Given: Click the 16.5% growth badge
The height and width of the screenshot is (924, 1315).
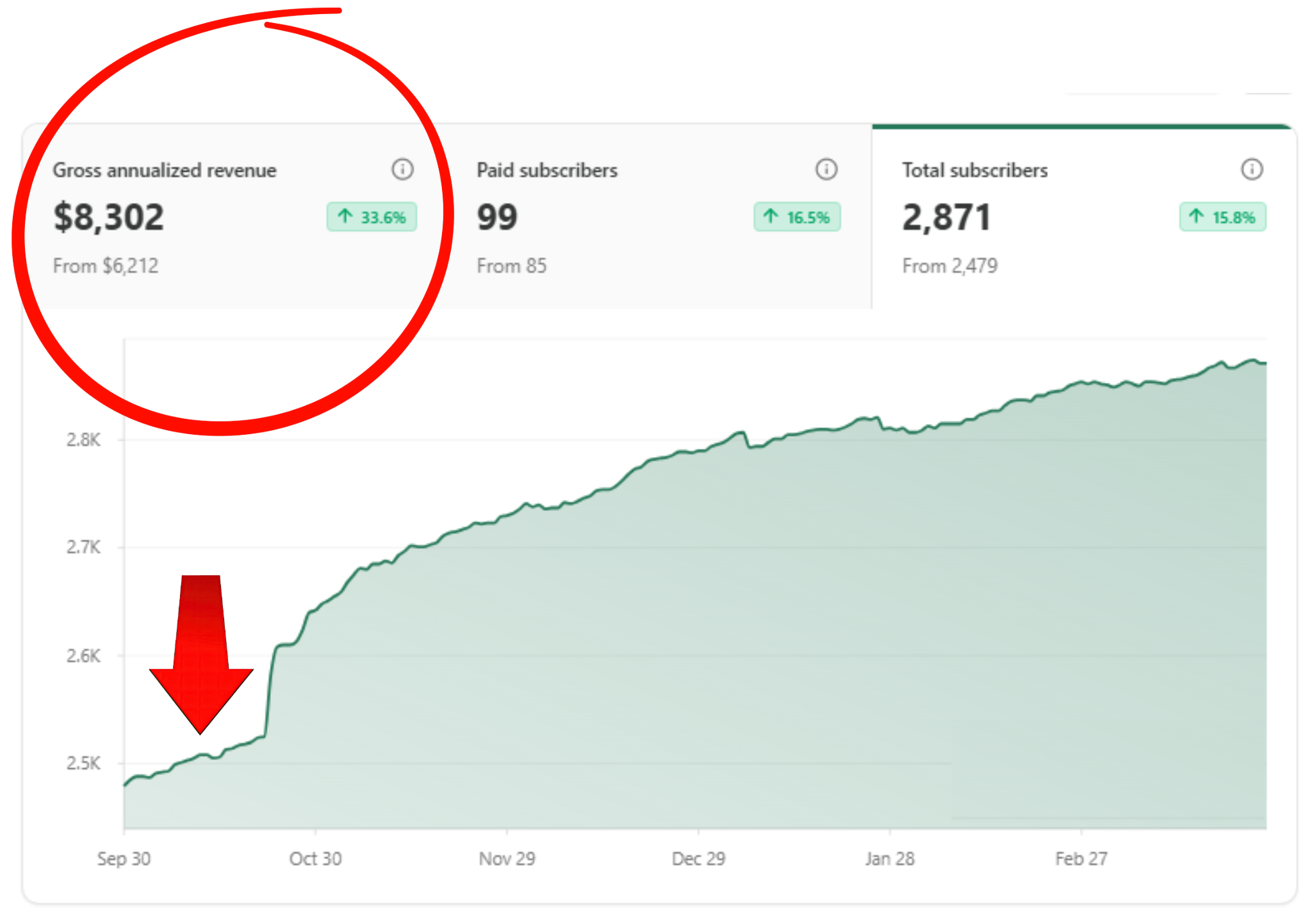Looking at the screenshot, I should (x=797, y=217).
